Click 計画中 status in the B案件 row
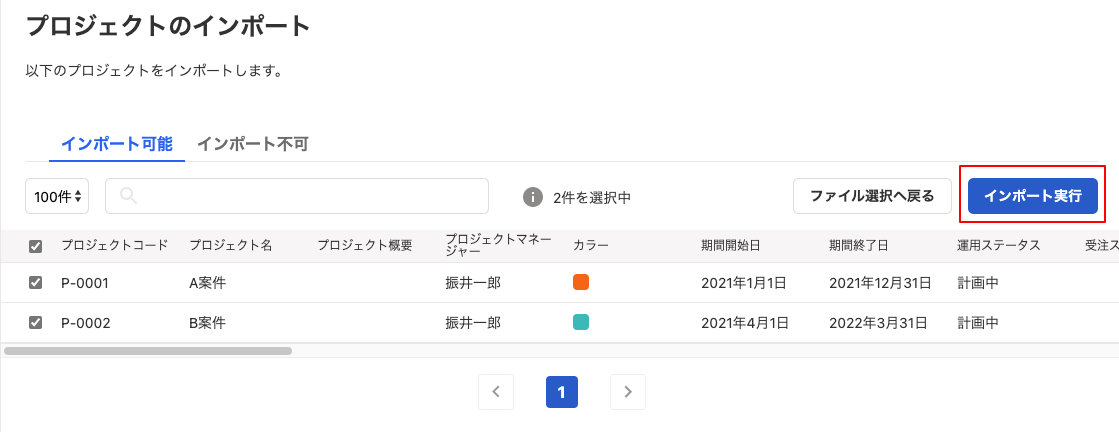This screenshot has width=1119, height=432. click(978, 323)
